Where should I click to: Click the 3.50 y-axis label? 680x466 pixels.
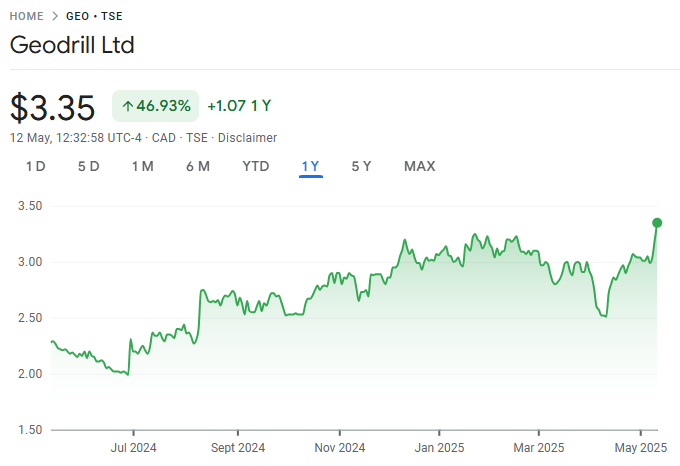pyautogui.click(x=30, y=206)
